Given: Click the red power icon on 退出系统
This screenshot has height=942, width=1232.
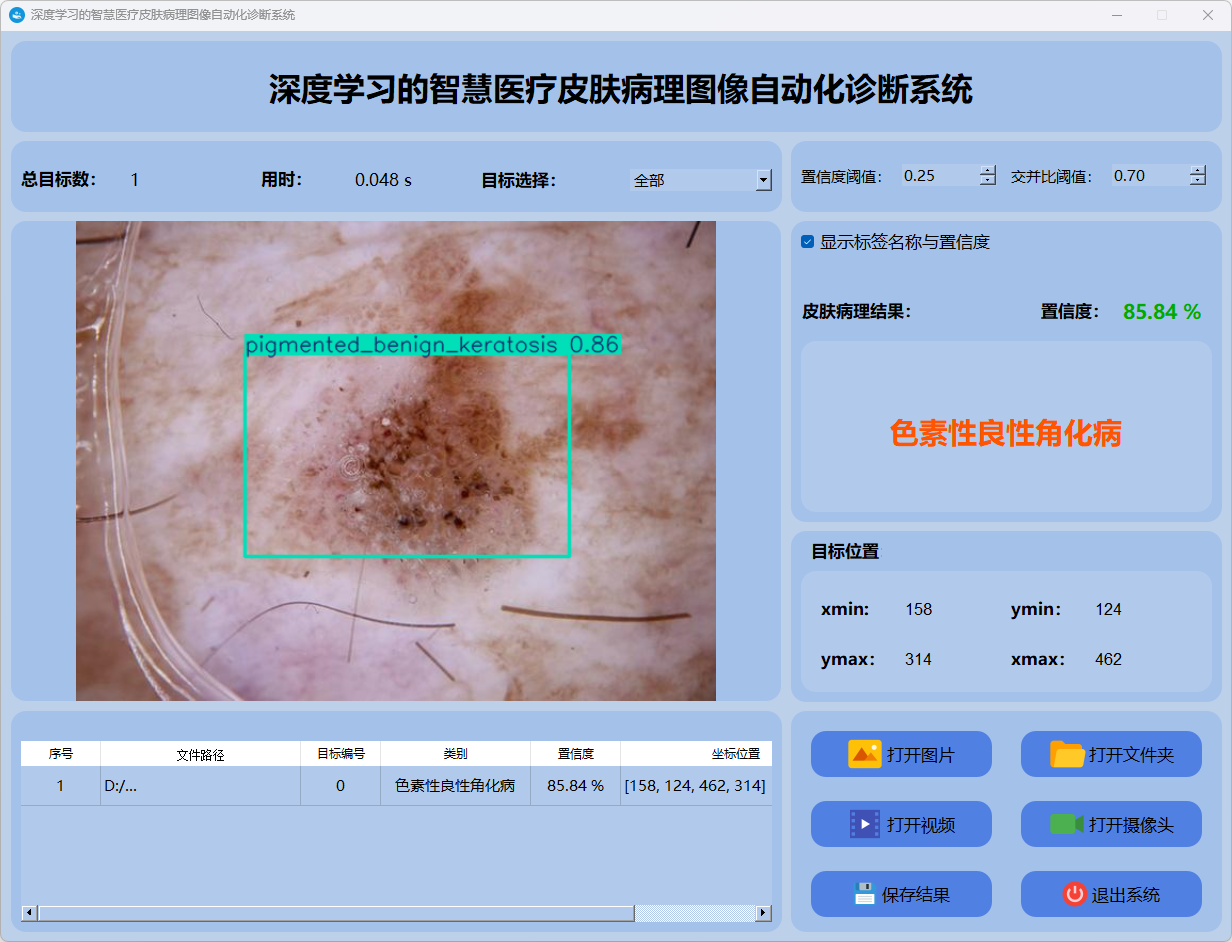Looking at the screenshot, I should click(1074, 894).
